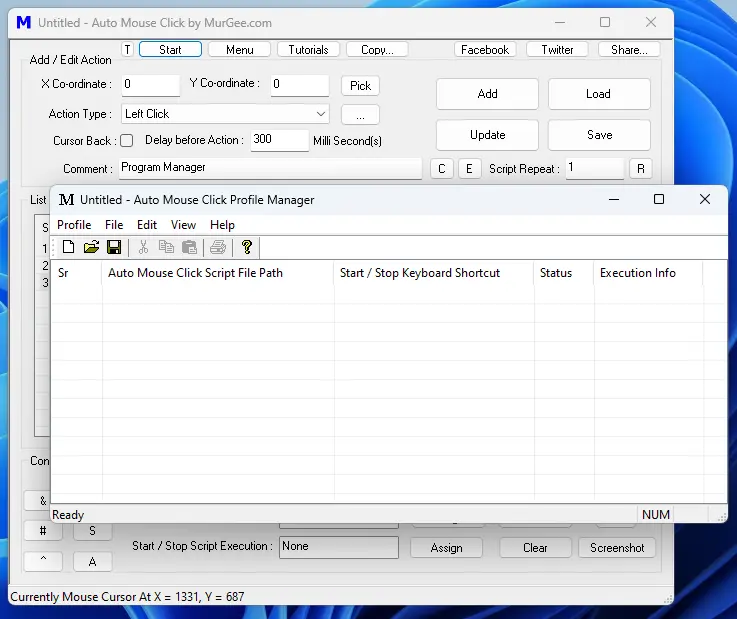
Task: Click the Save script button
Action: pyautogui.click(x=599, y=135)
